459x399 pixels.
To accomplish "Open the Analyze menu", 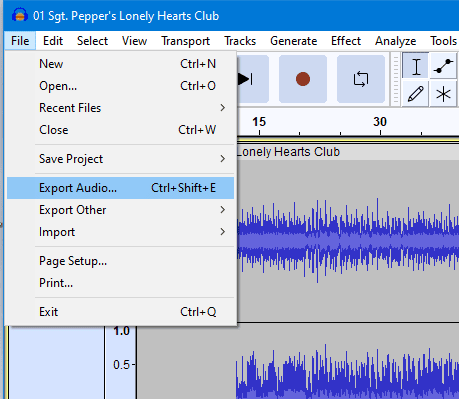I will (x=395, y=41).
